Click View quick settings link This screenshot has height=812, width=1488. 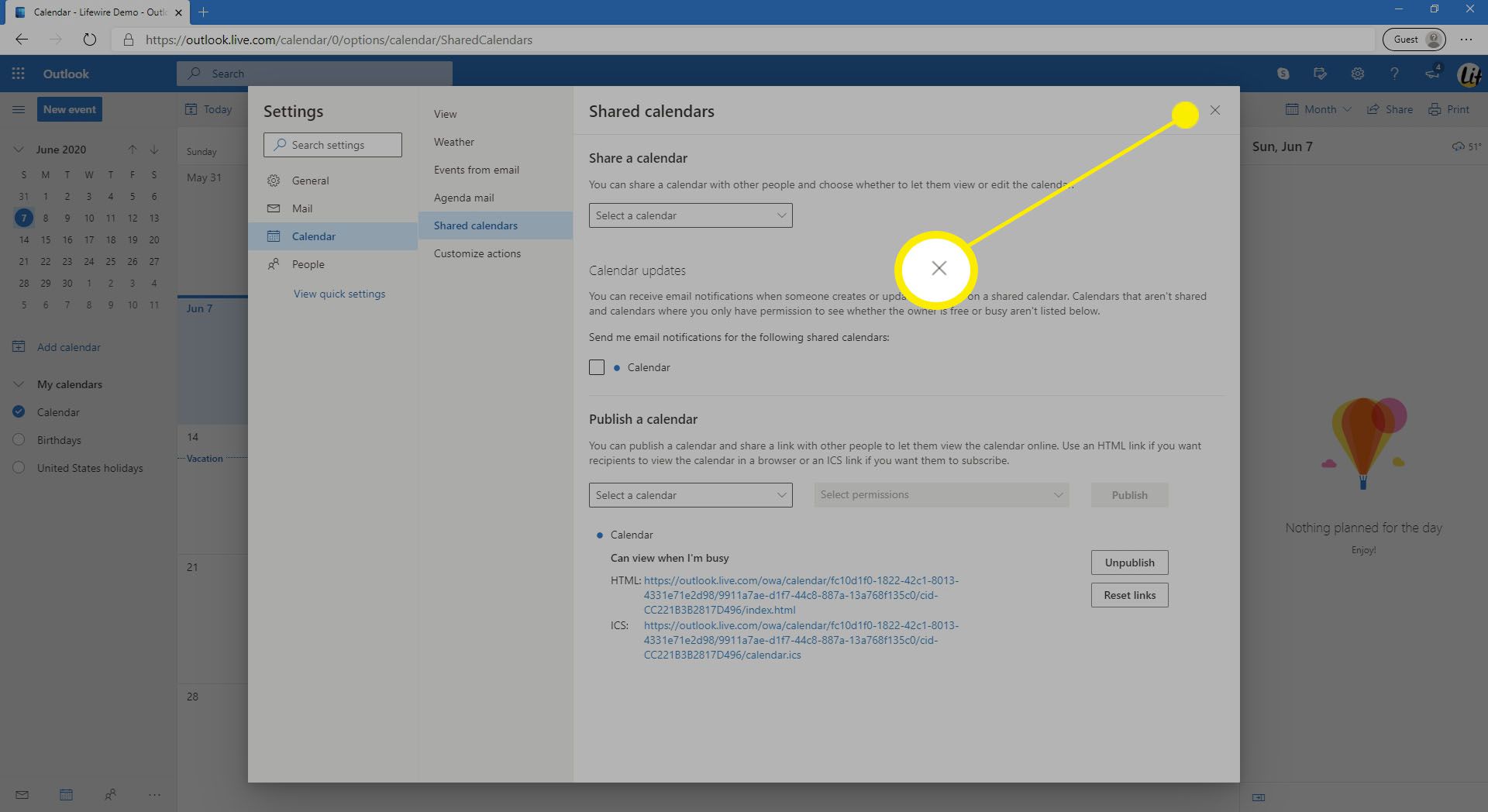[x=339, y=294]
